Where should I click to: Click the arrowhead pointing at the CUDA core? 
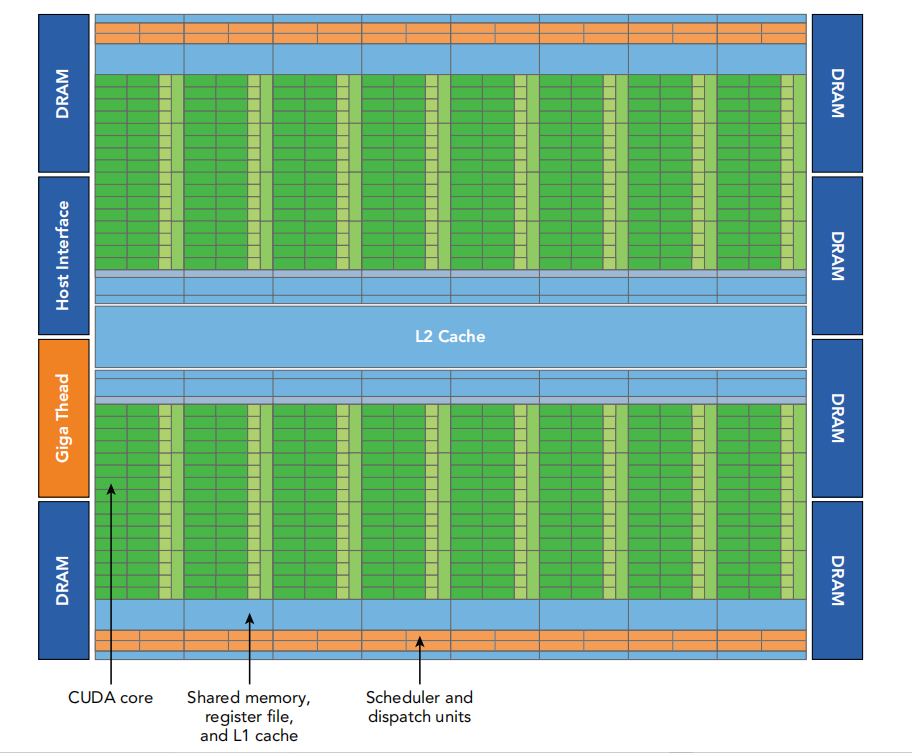coord(111,489)
